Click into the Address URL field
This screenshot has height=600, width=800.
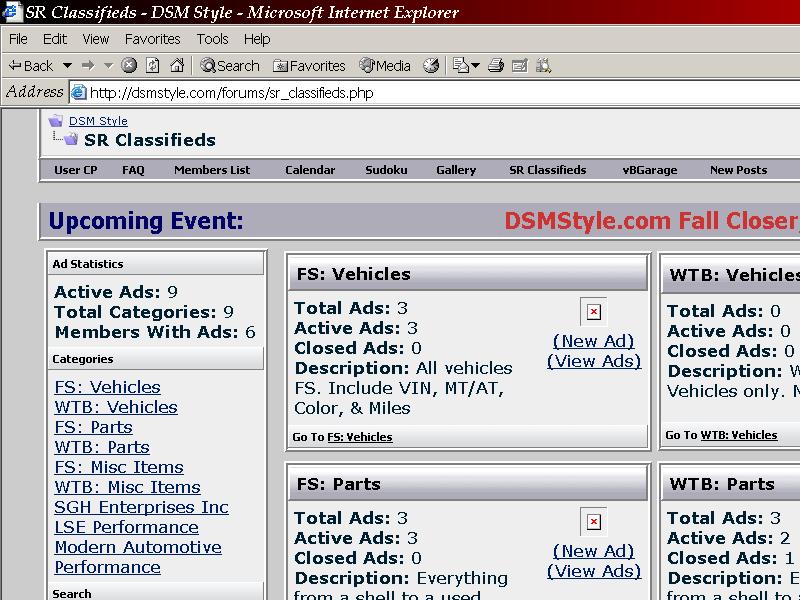click(400, 93)
